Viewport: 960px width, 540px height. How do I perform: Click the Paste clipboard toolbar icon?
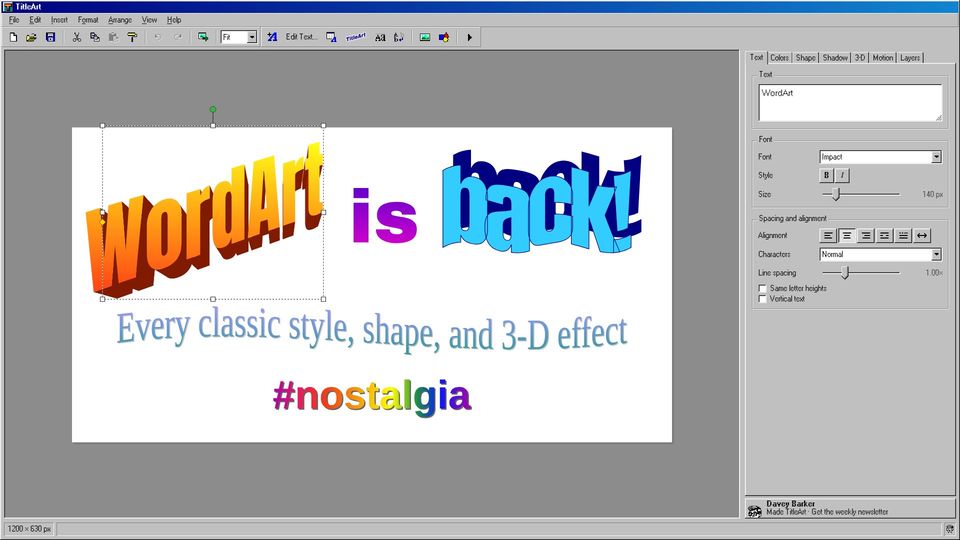click(113, 37)
